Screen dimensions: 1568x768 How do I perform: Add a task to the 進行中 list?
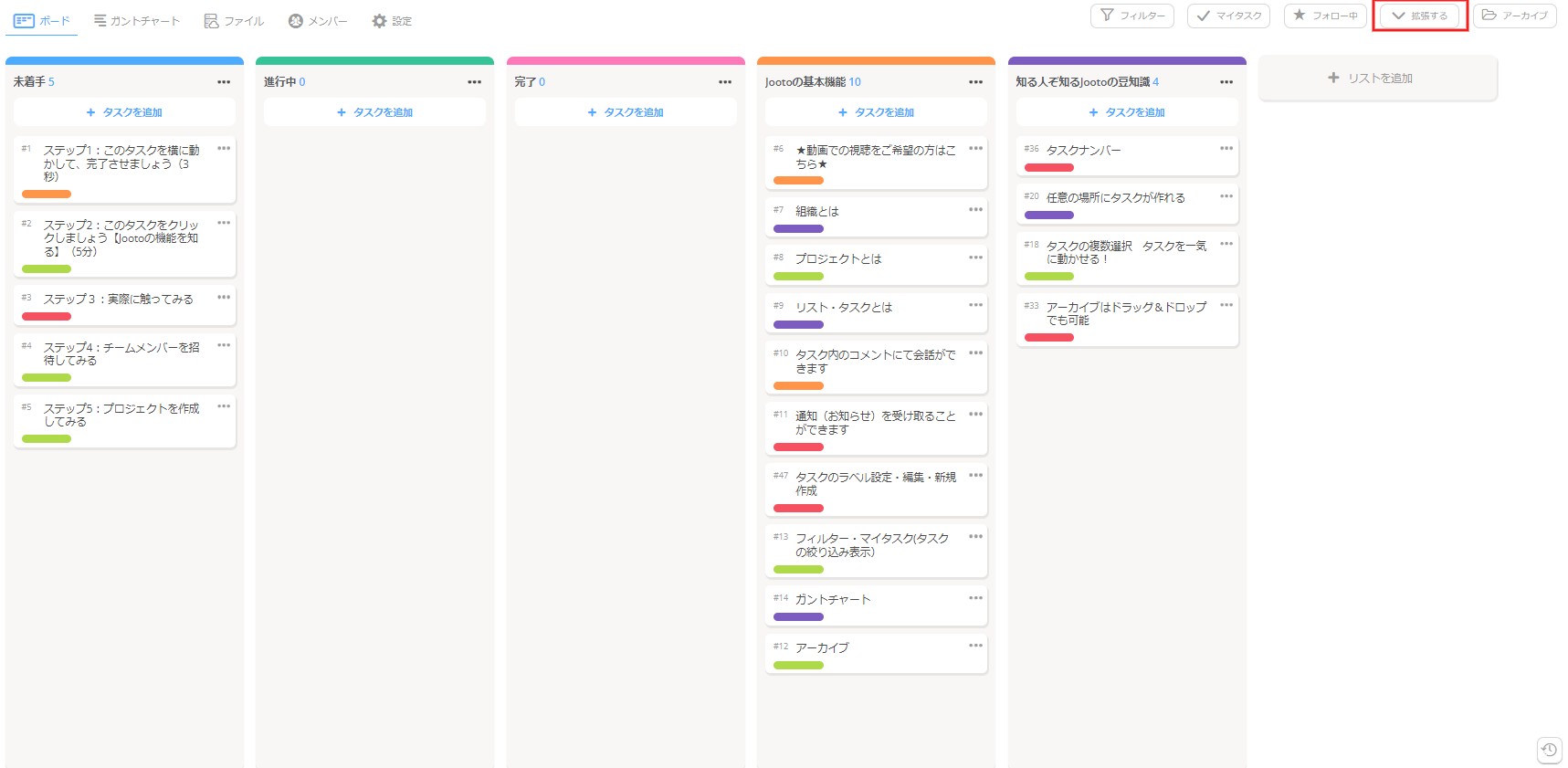pos(374,112)
